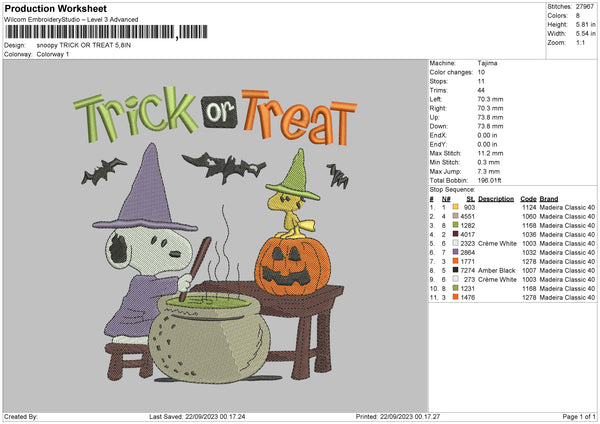
Task: Click the Trick or Treat embroidery design preview
Action: 215,235
